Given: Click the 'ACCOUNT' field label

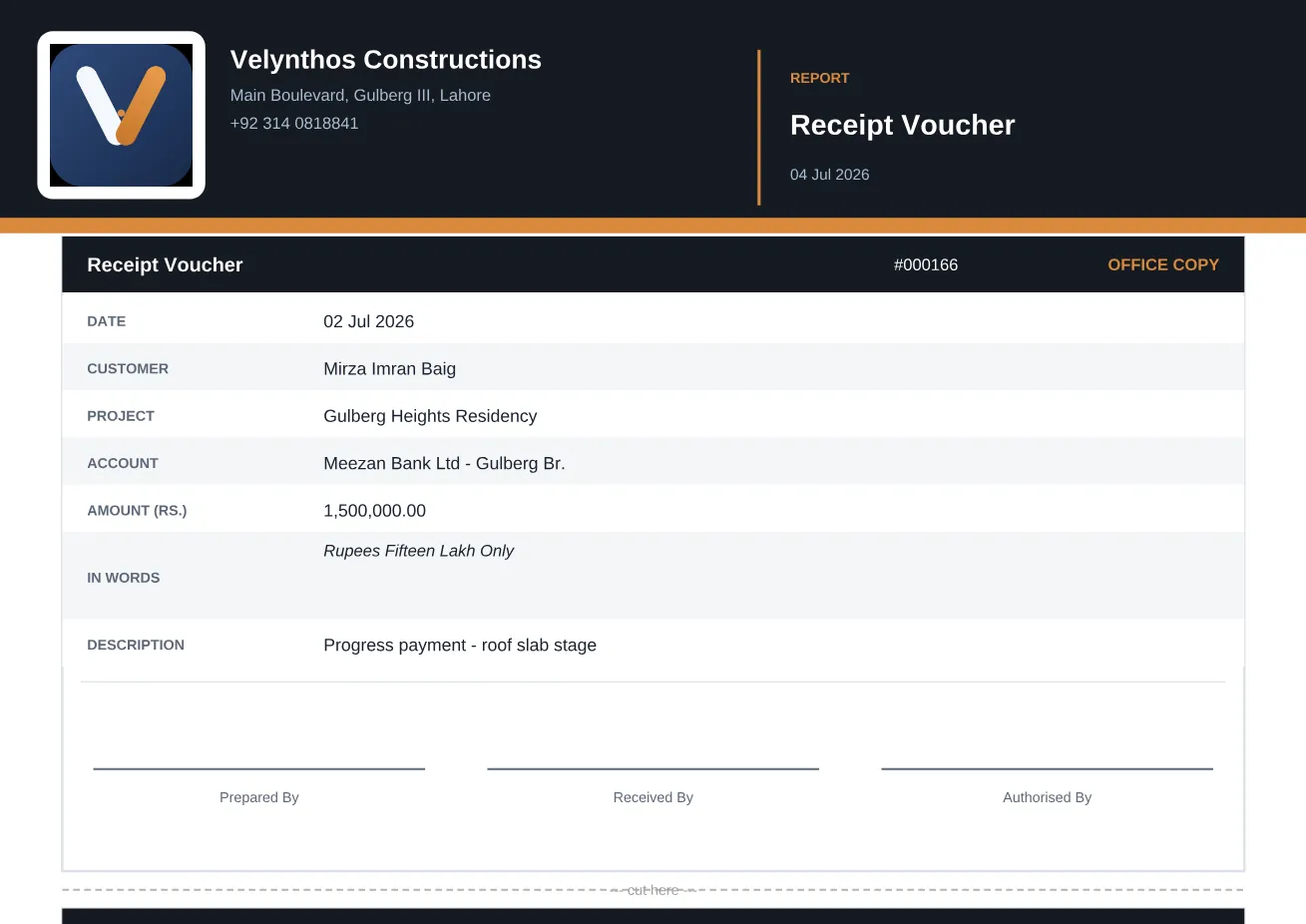Looking at the screenshot, I should point(123,463).
